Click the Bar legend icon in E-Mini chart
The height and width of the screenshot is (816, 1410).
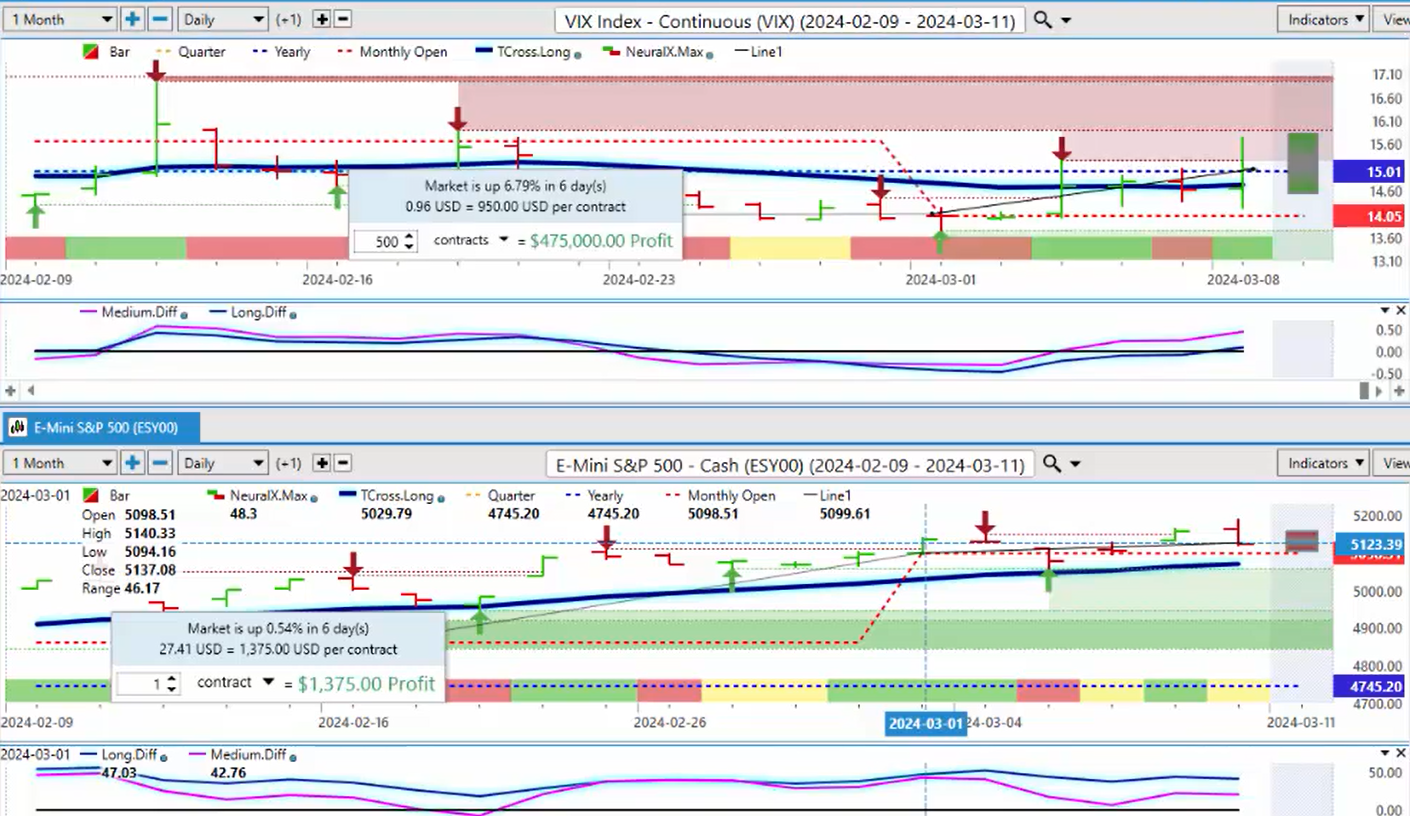91,496
